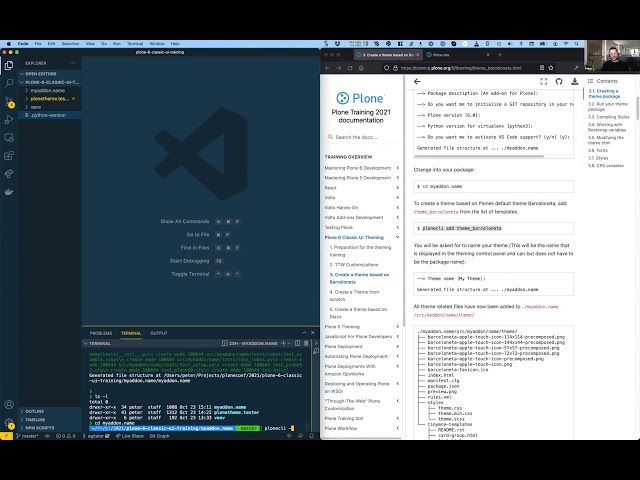Screen dimensions: 640x480
Task: Open 4. Create a Theme from scratch
Action: tap(354, 296)
